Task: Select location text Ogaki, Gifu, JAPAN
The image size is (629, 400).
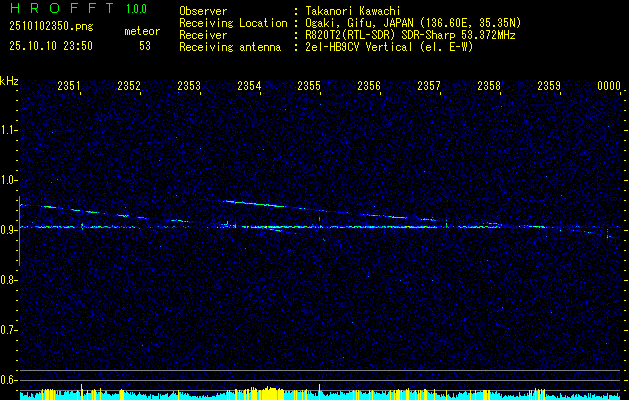Action: (x=358, y=23)
